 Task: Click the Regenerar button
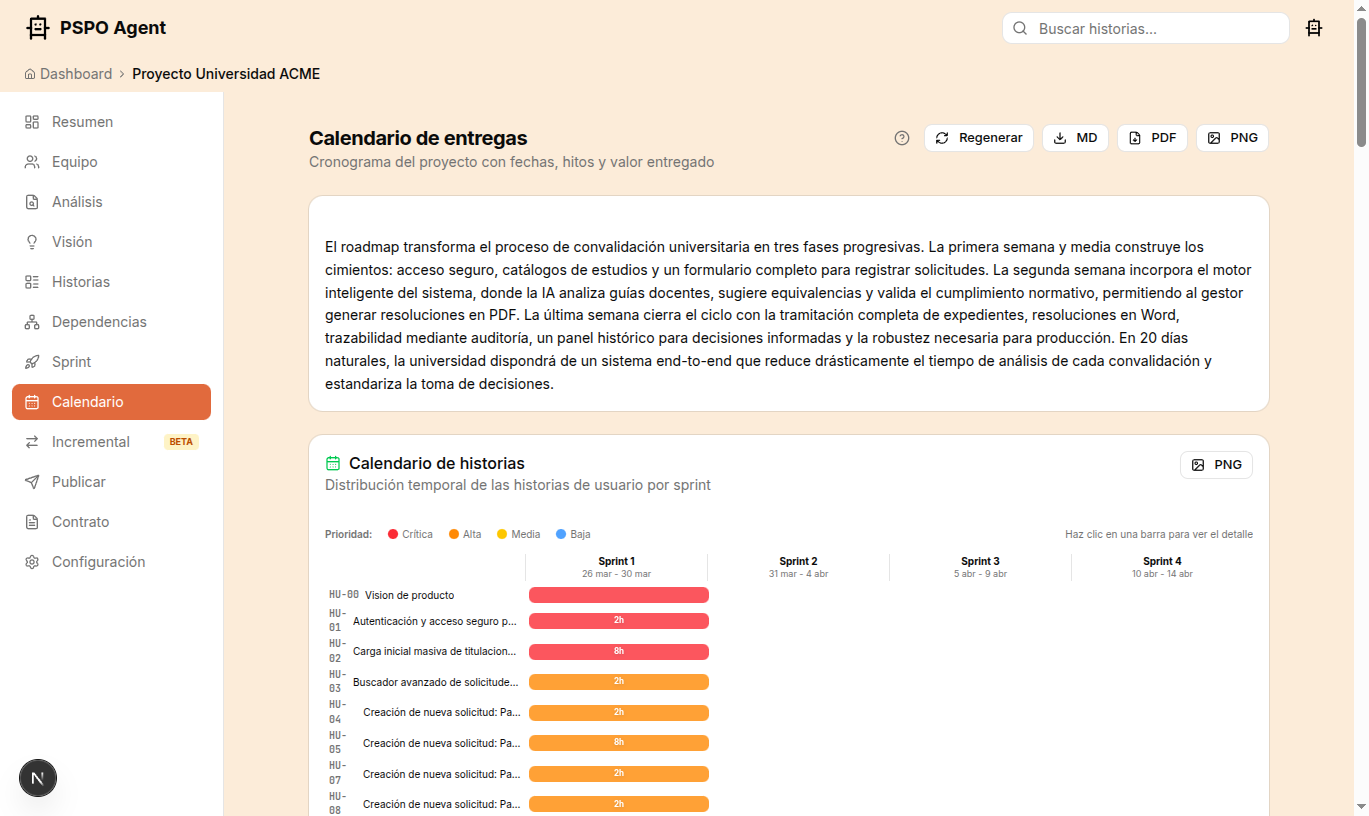[x=978, y=138]
